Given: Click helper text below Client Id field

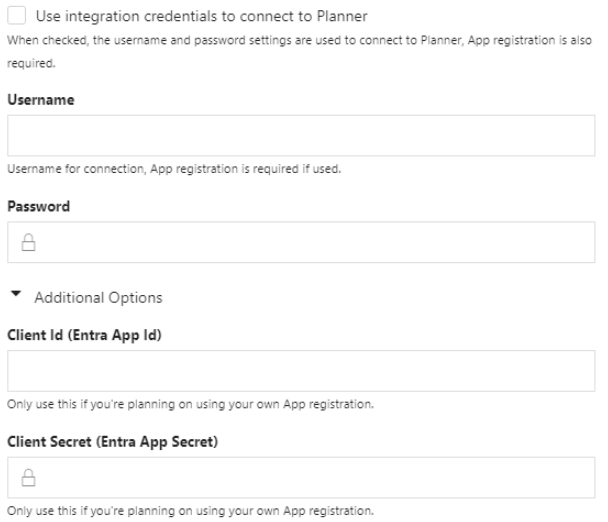Looking at the screenshot, I should tap(190, 404).
